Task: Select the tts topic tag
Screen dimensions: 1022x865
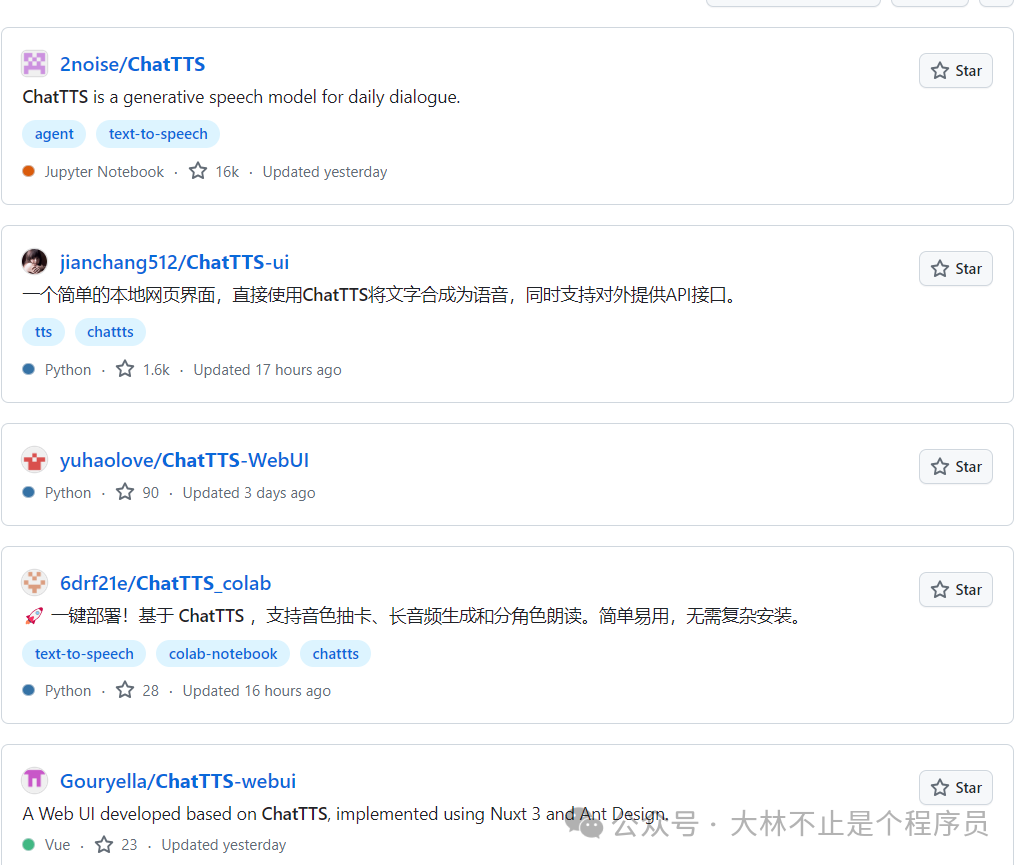Action: tap(43, 332)
